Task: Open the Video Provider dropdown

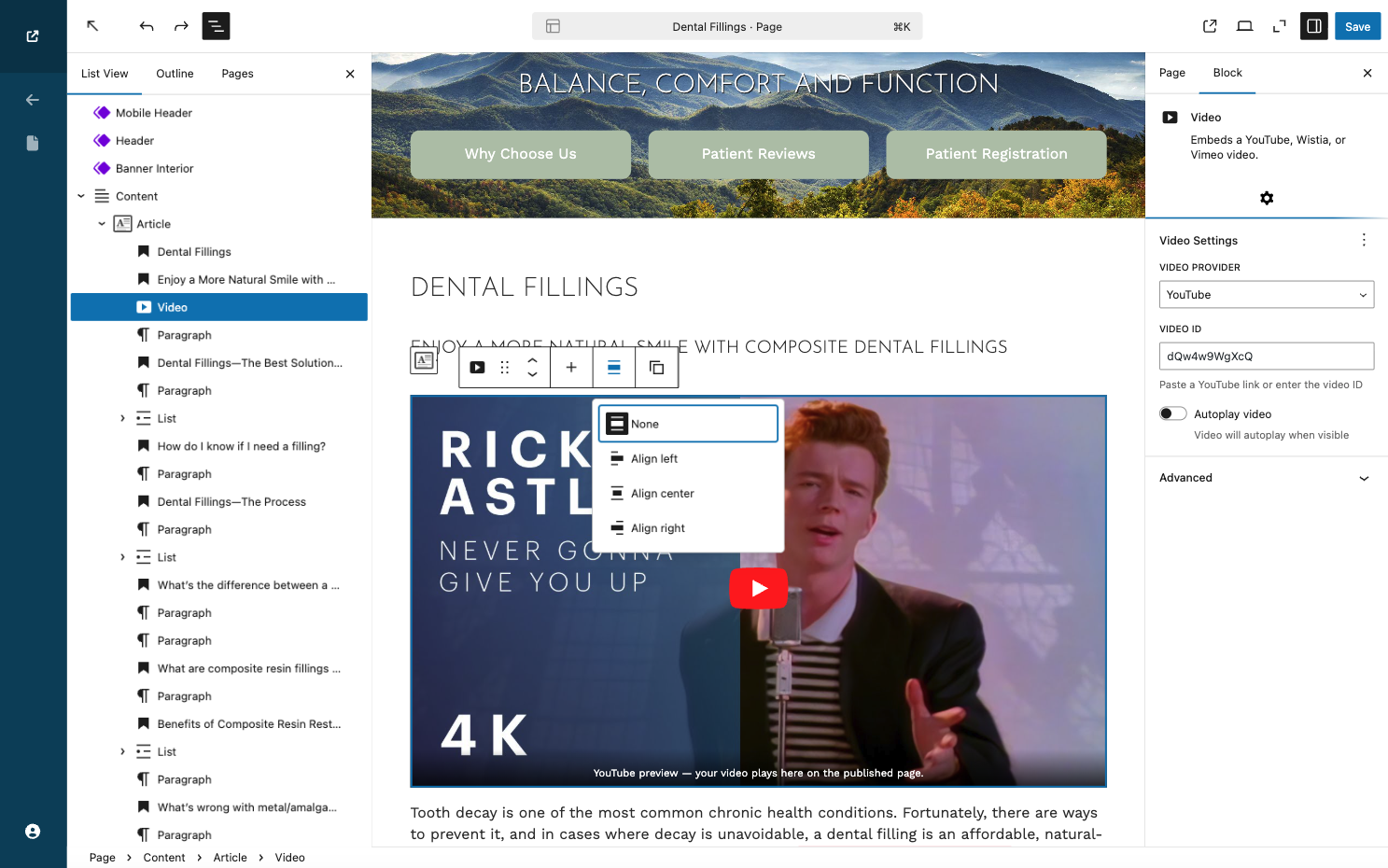Action: [1267, 295]
